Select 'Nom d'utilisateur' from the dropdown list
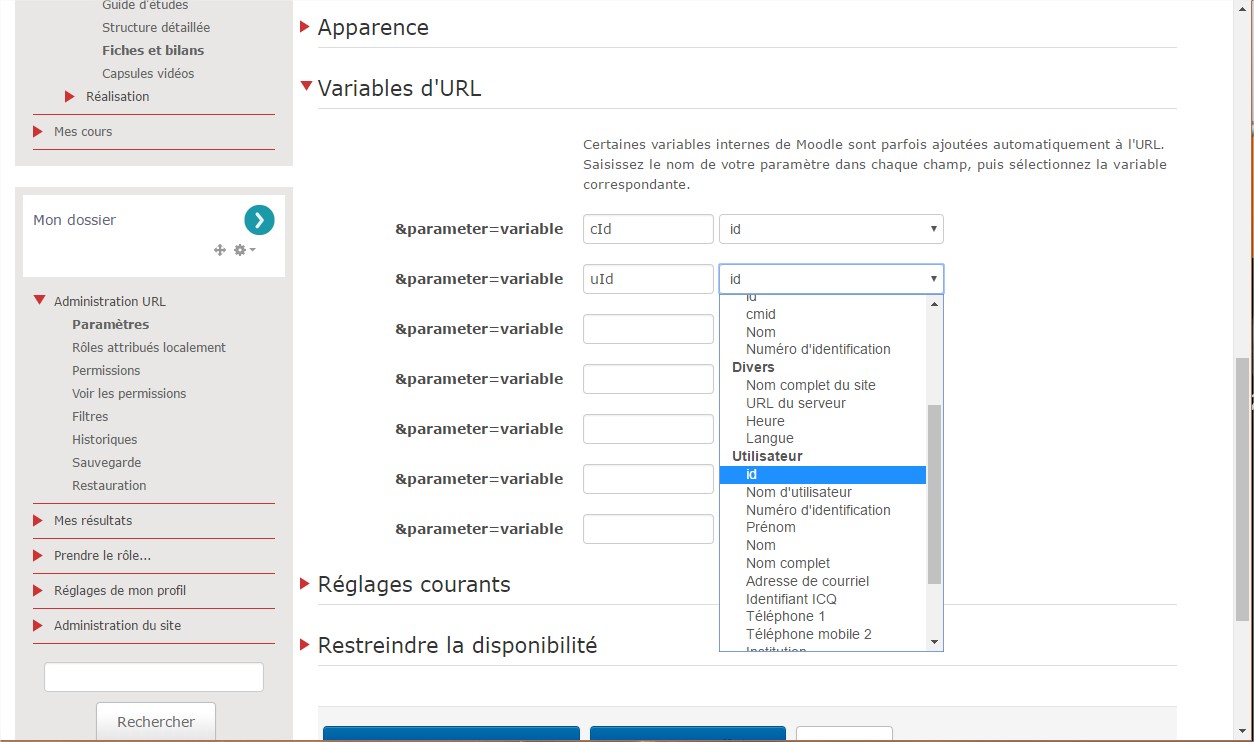 [798, 492]
